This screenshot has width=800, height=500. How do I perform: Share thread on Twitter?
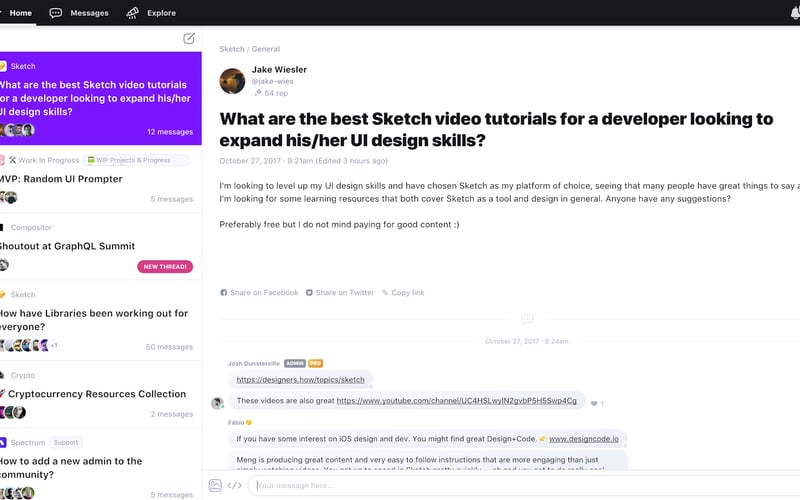tap(340, 292)
